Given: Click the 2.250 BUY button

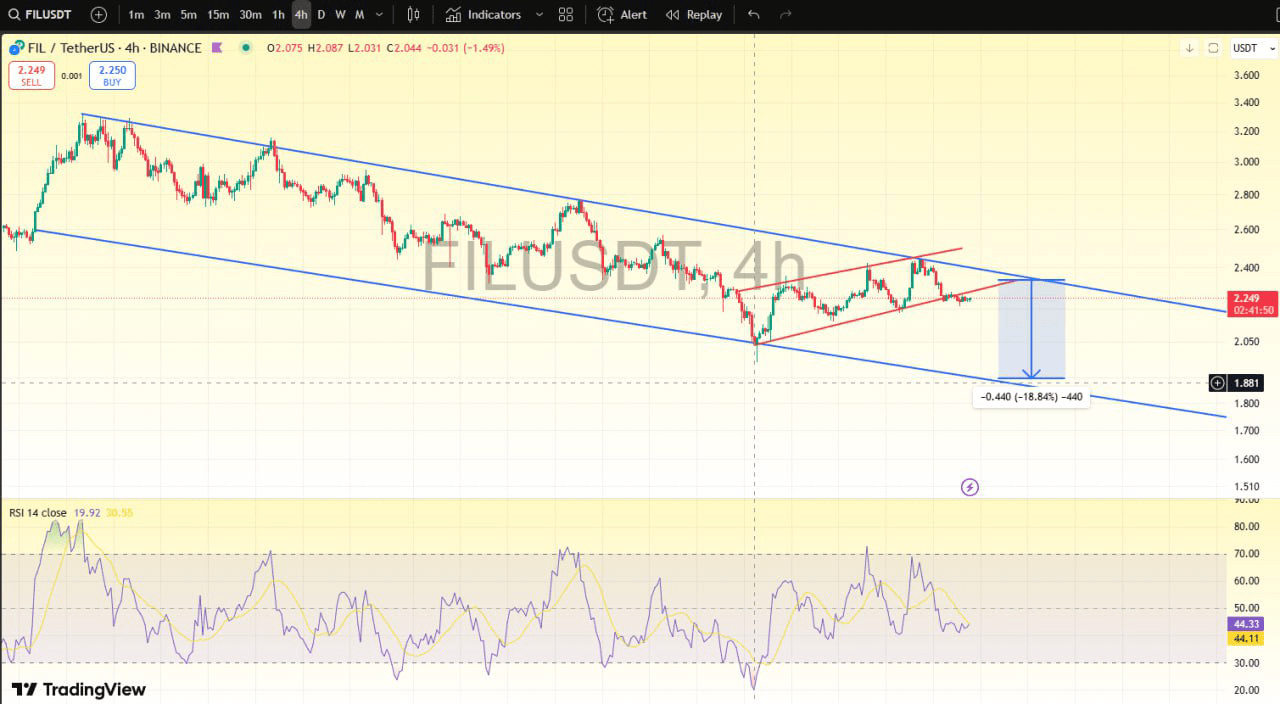Looking at the screenshot, I should click(x=112, y=76).
